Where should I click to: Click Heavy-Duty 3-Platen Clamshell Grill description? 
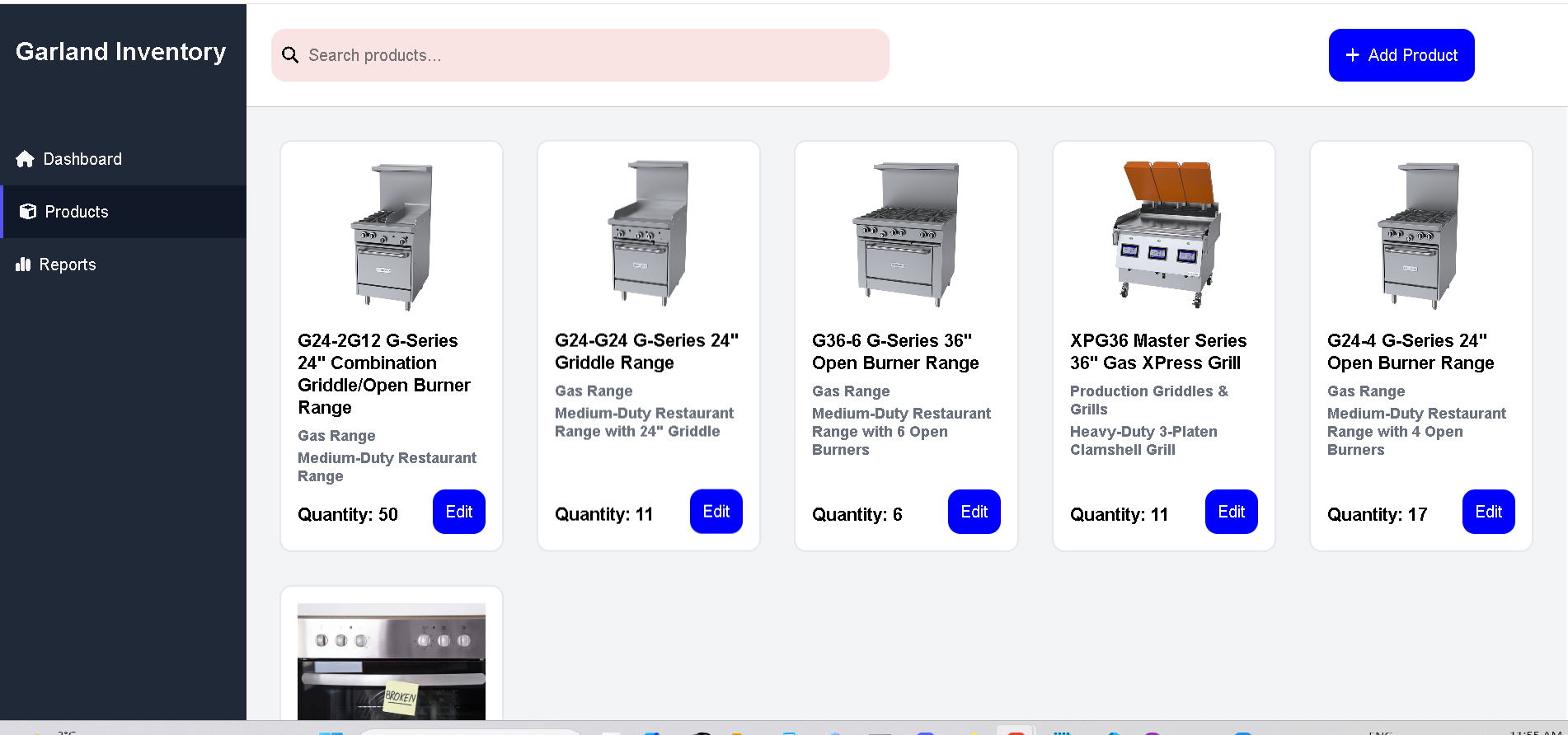pos(1143,441)
